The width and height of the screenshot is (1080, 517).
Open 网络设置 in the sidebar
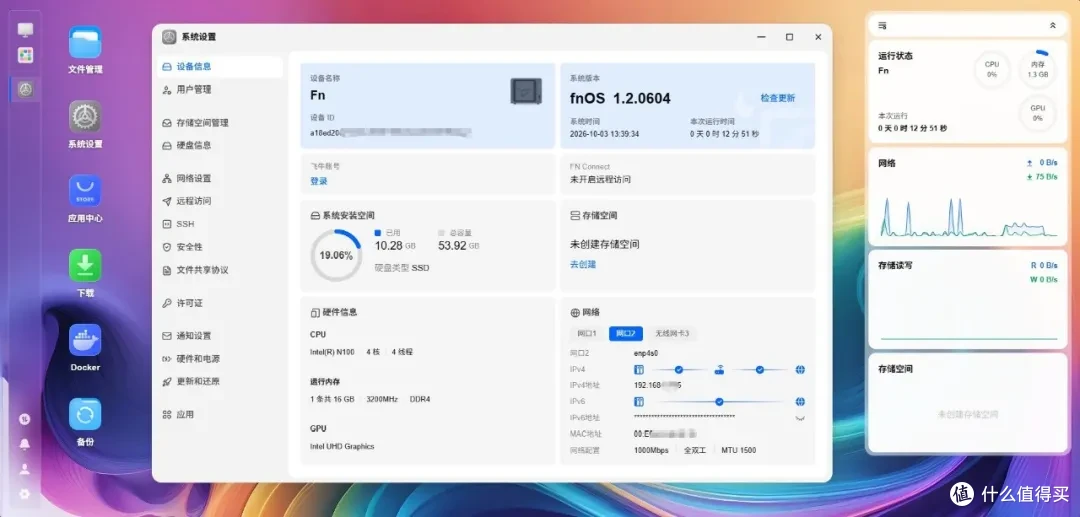(x=220, y=178)
